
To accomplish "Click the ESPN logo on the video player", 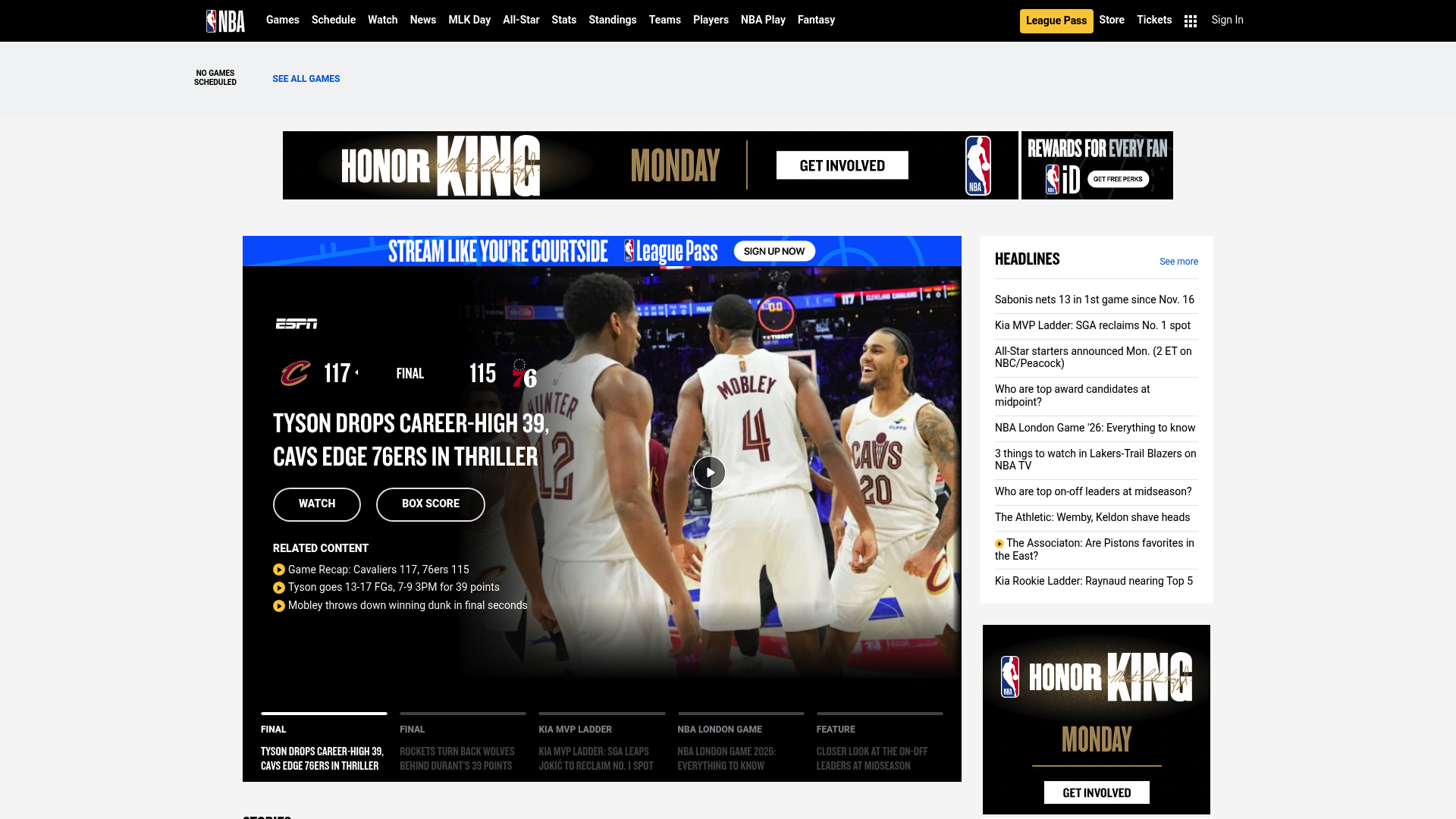I will [298, 323].
